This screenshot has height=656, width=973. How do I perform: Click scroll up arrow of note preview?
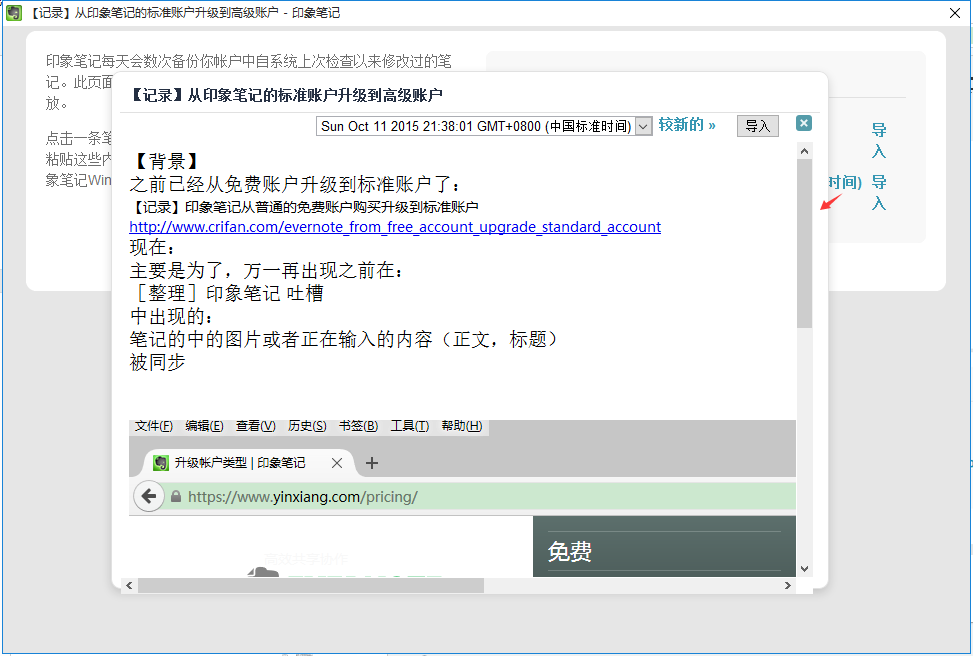click(x=804, y=151)
